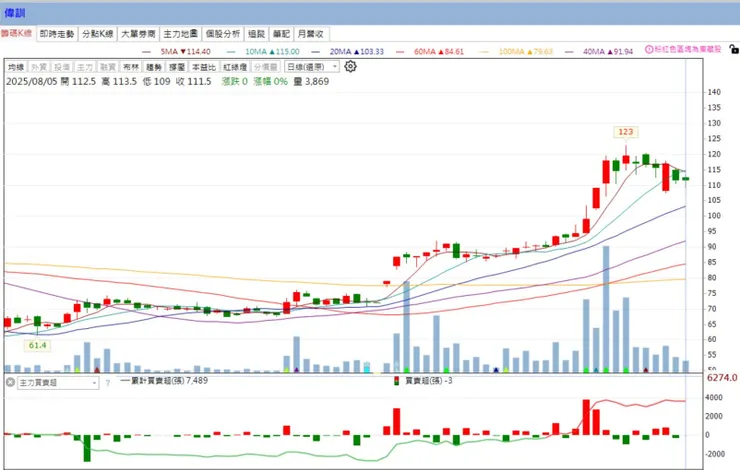Image resolution: width=740 pixels, height=470 pixels.
Task: Click the 偉訓 stock title
Action: [15, 13]
